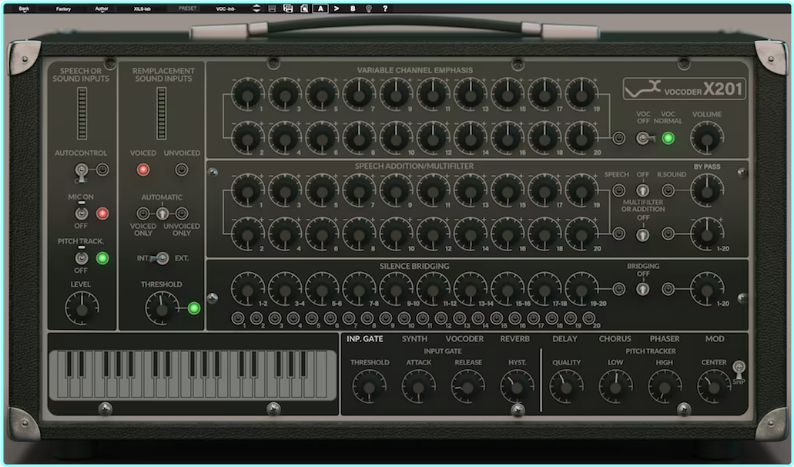Toggle the INT/EXT switch
The height and width of the screenshot is (467, 794).
pos(160,258)
